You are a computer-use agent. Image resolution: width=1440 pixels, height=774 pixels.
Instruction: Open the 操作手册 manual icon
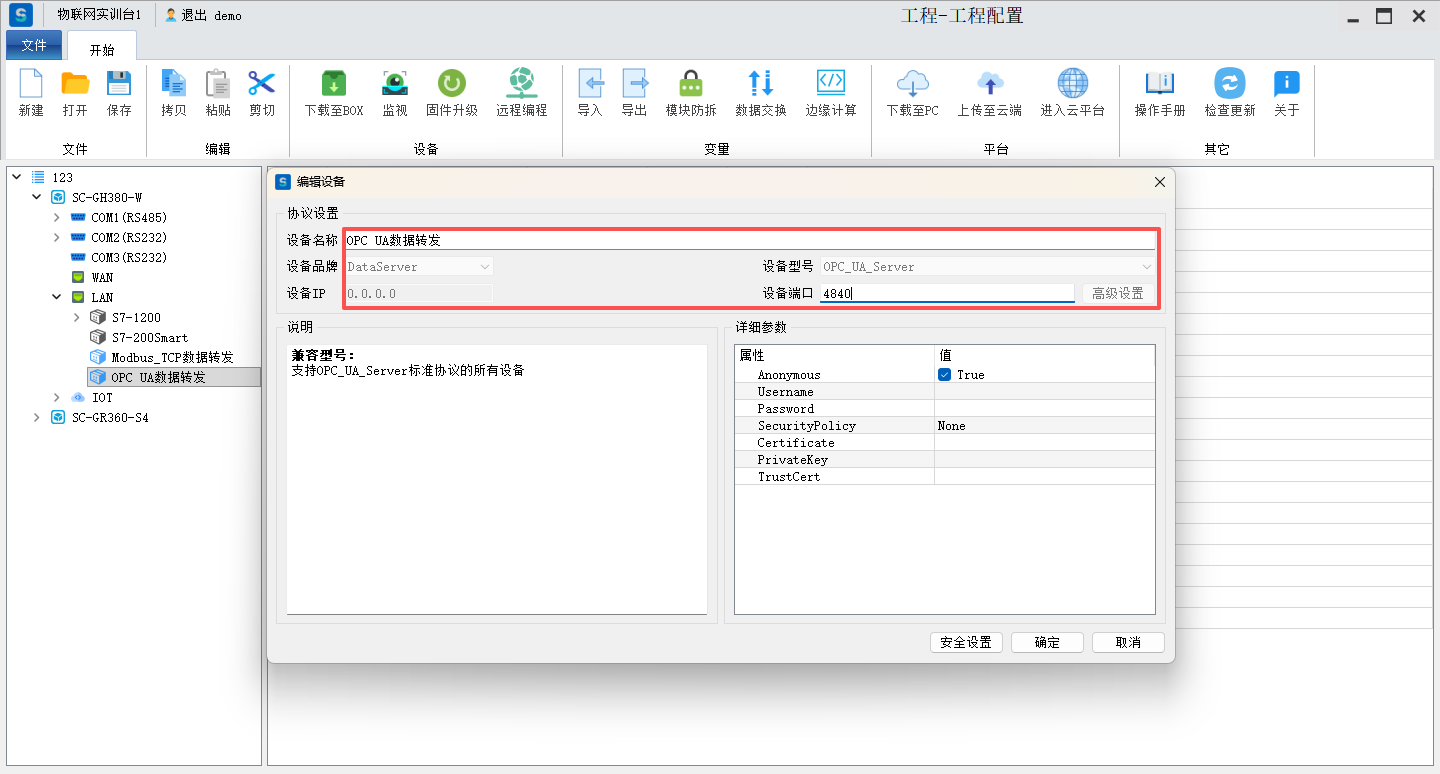pos(1159,84)
